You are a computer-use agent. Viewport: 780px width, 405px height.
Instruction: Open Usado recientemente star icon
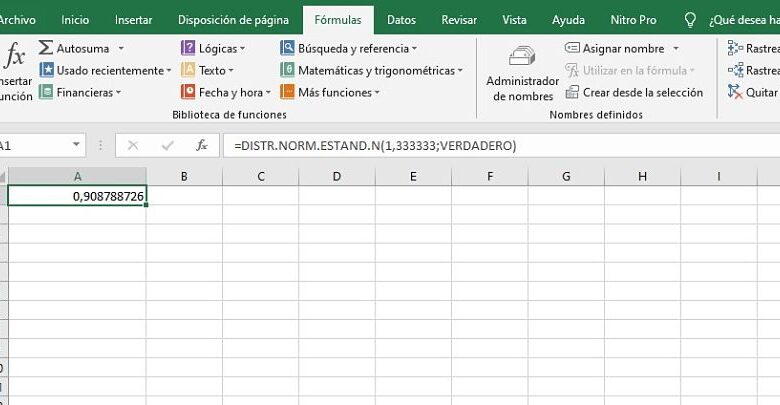point(46,70)
